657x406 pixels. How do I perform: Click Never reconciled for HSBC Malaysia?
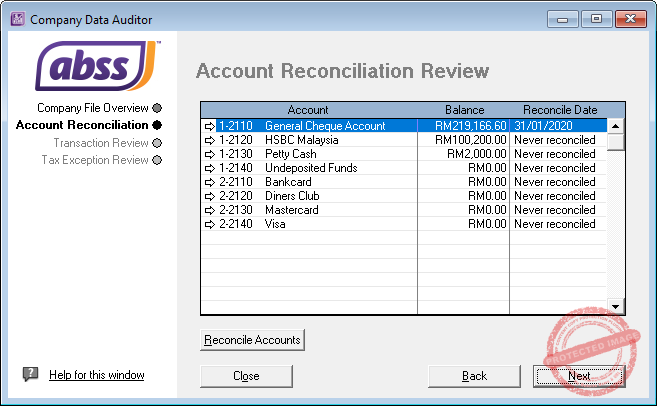pos(555,140)
